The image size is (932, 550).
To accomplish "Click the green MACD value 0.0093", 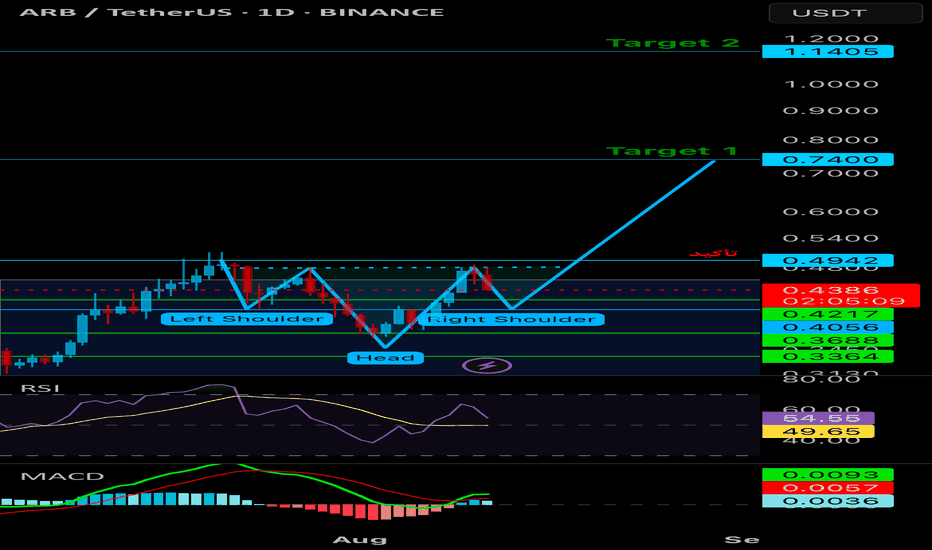I will click(x=827, y=474).
